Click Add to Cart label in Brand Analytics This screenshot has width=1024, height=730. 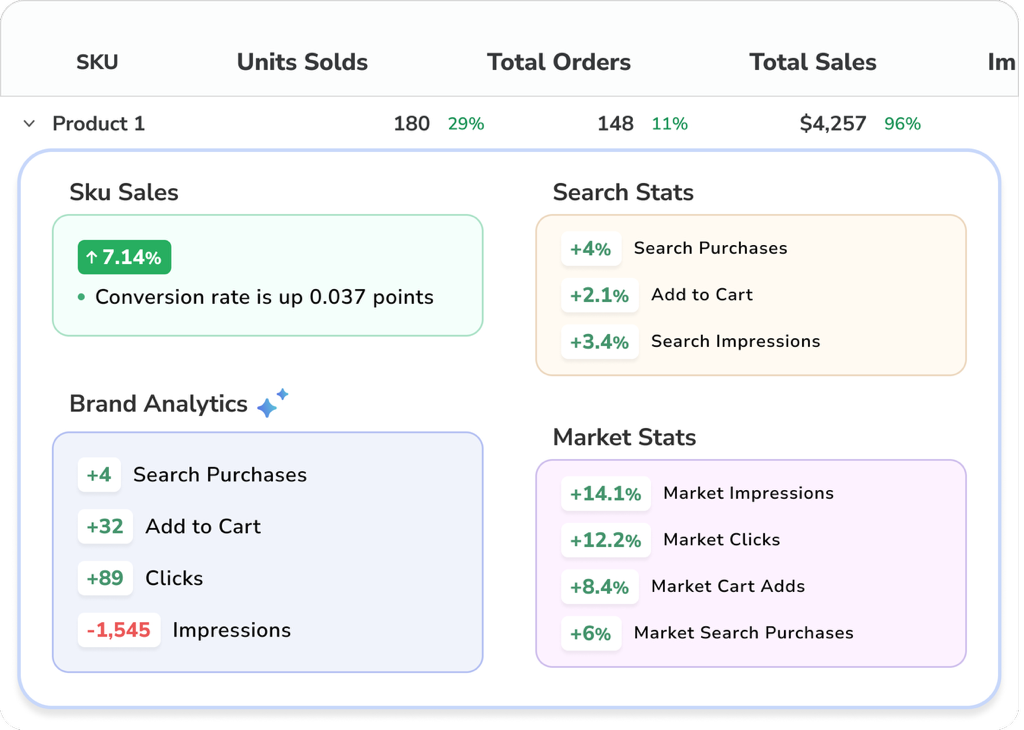(x=203, y=526)
